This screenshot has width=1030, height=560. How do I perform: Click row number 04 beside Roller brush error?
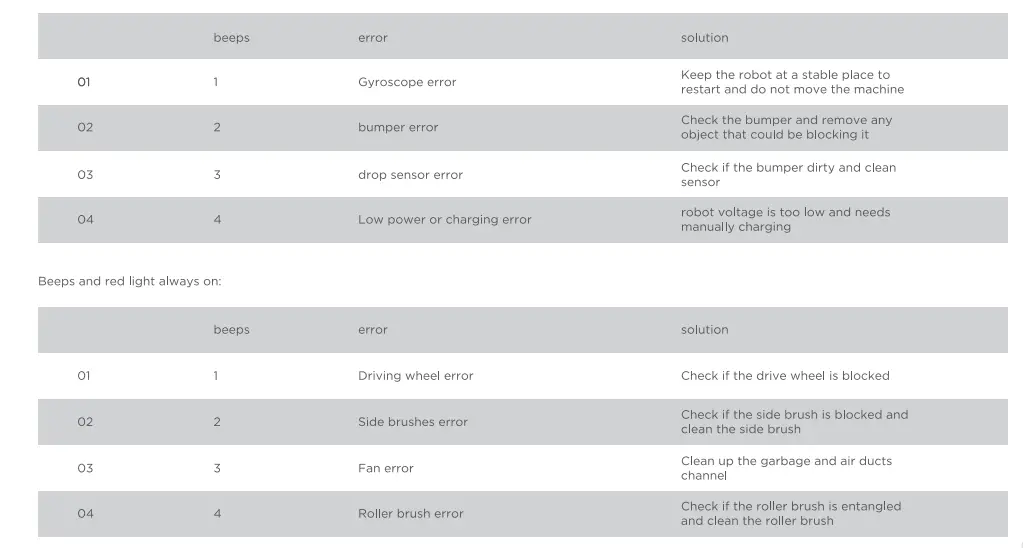[x=85, y=514]
